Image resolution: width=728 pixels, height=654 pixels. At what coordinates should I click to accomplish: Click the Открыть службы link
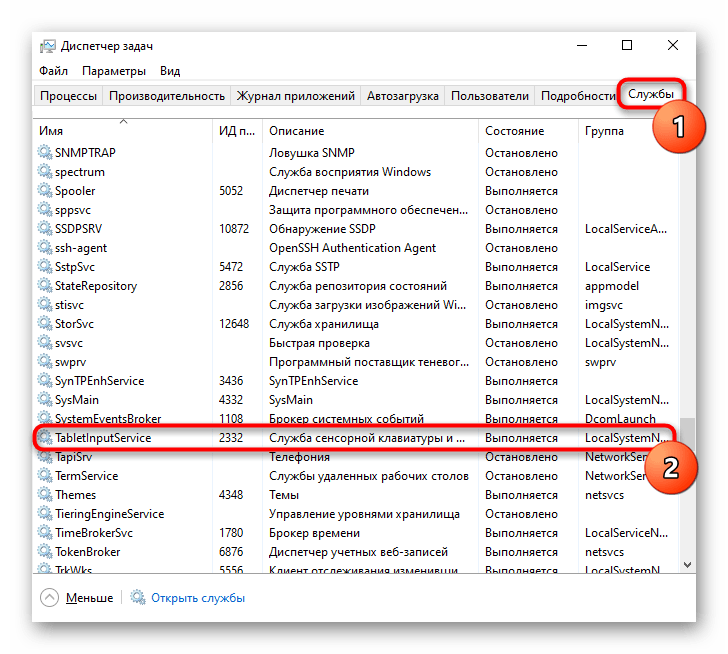click(198, 598)
